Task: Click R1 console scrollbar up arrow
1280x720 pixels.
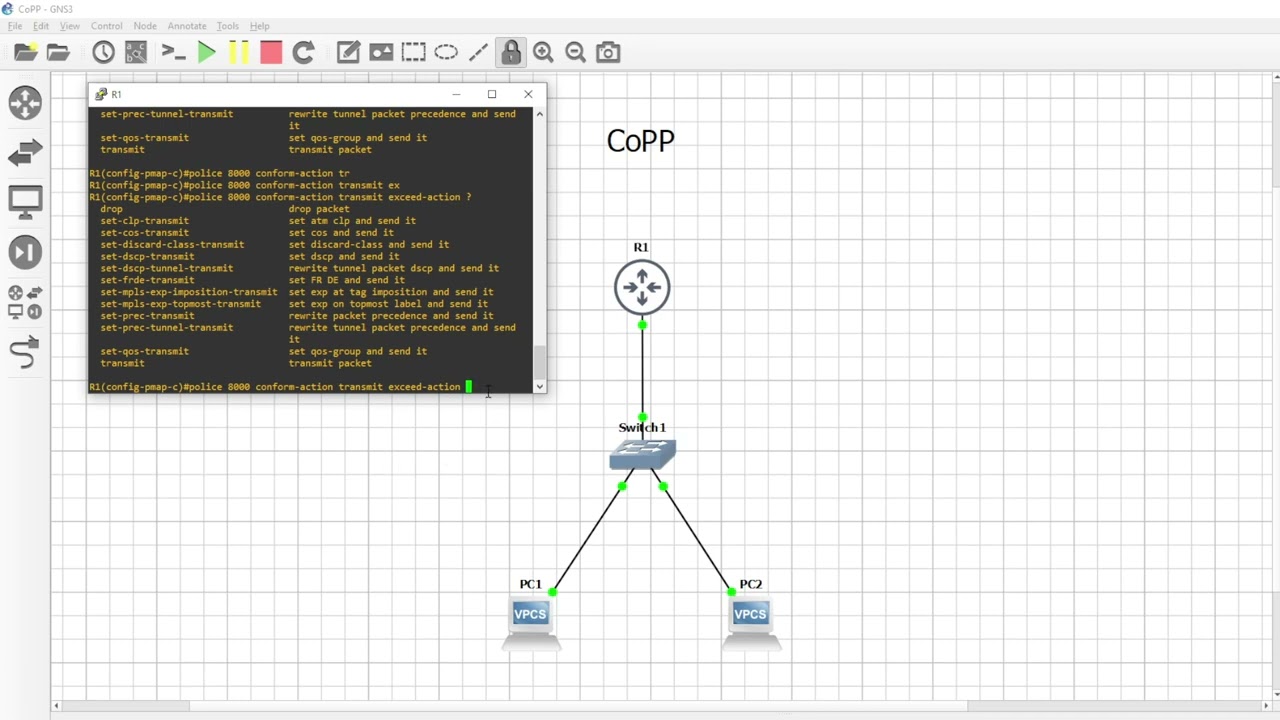Action: (540, 114)
